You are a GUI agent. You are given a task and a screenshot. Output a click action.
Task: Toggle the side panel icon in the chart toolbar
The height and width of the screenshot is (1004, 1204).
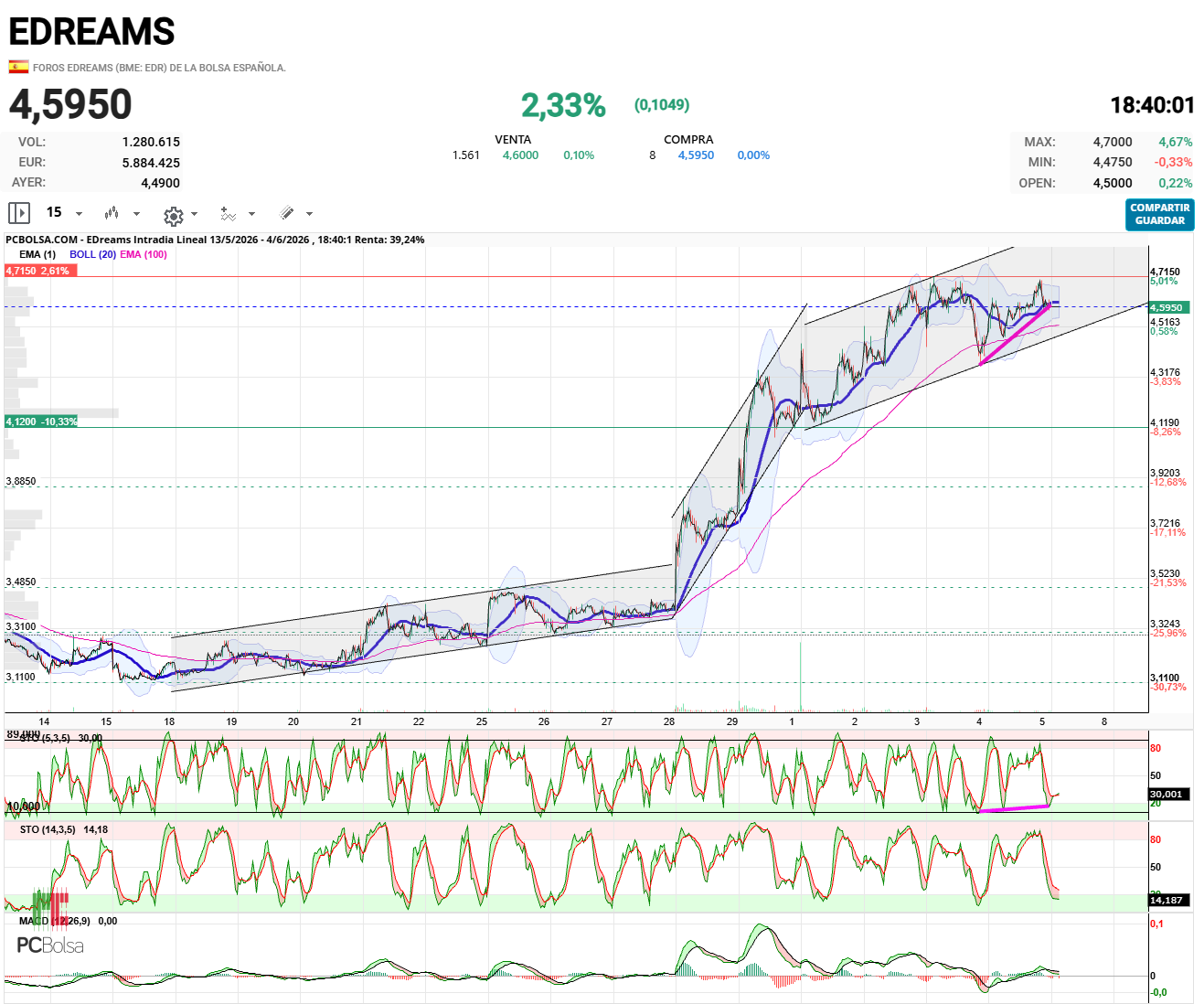click(18, 213)
